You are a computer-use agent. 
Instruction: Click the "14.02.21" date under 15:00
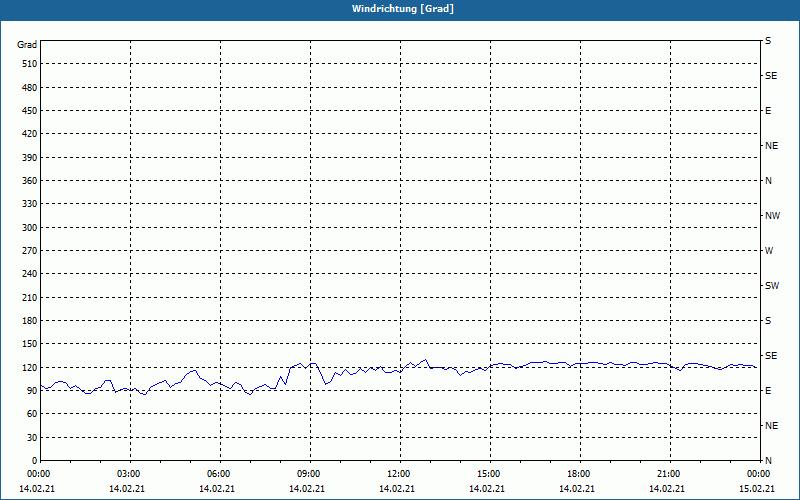tap(487, 489)
